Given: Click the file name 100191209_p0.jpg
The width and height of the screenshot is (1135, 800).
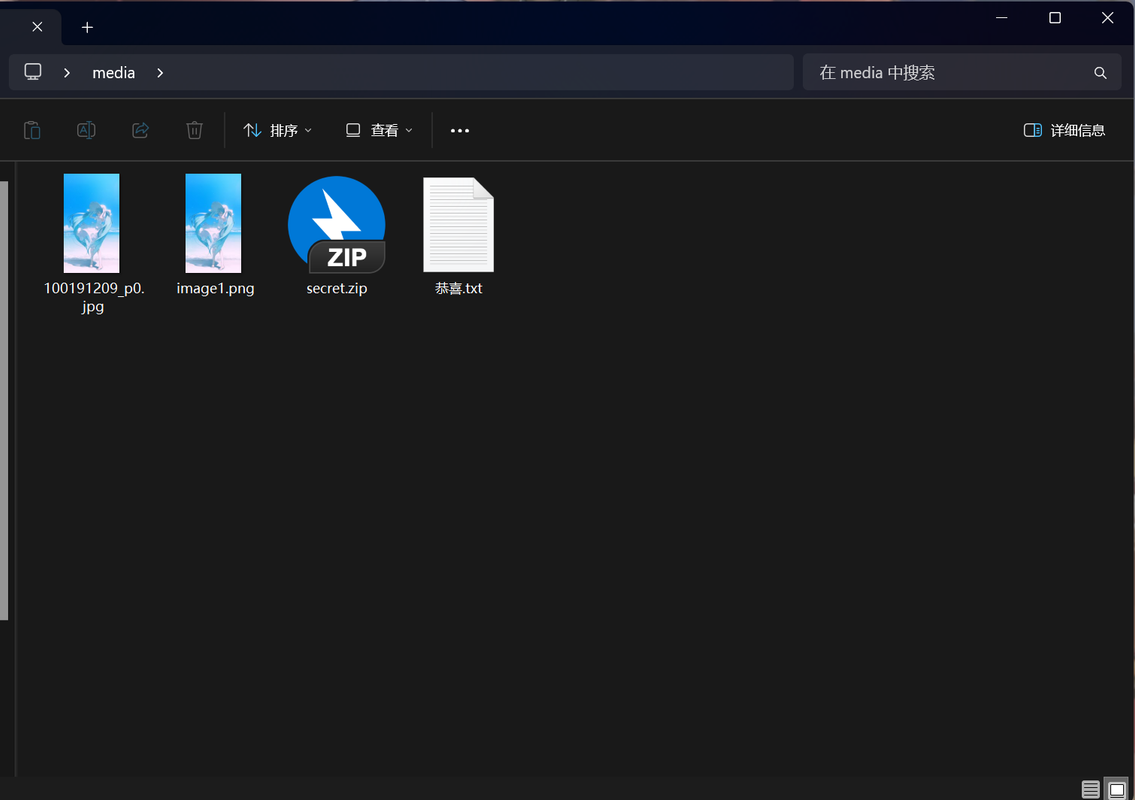Looking at the screenshot, I should (93, 297).
